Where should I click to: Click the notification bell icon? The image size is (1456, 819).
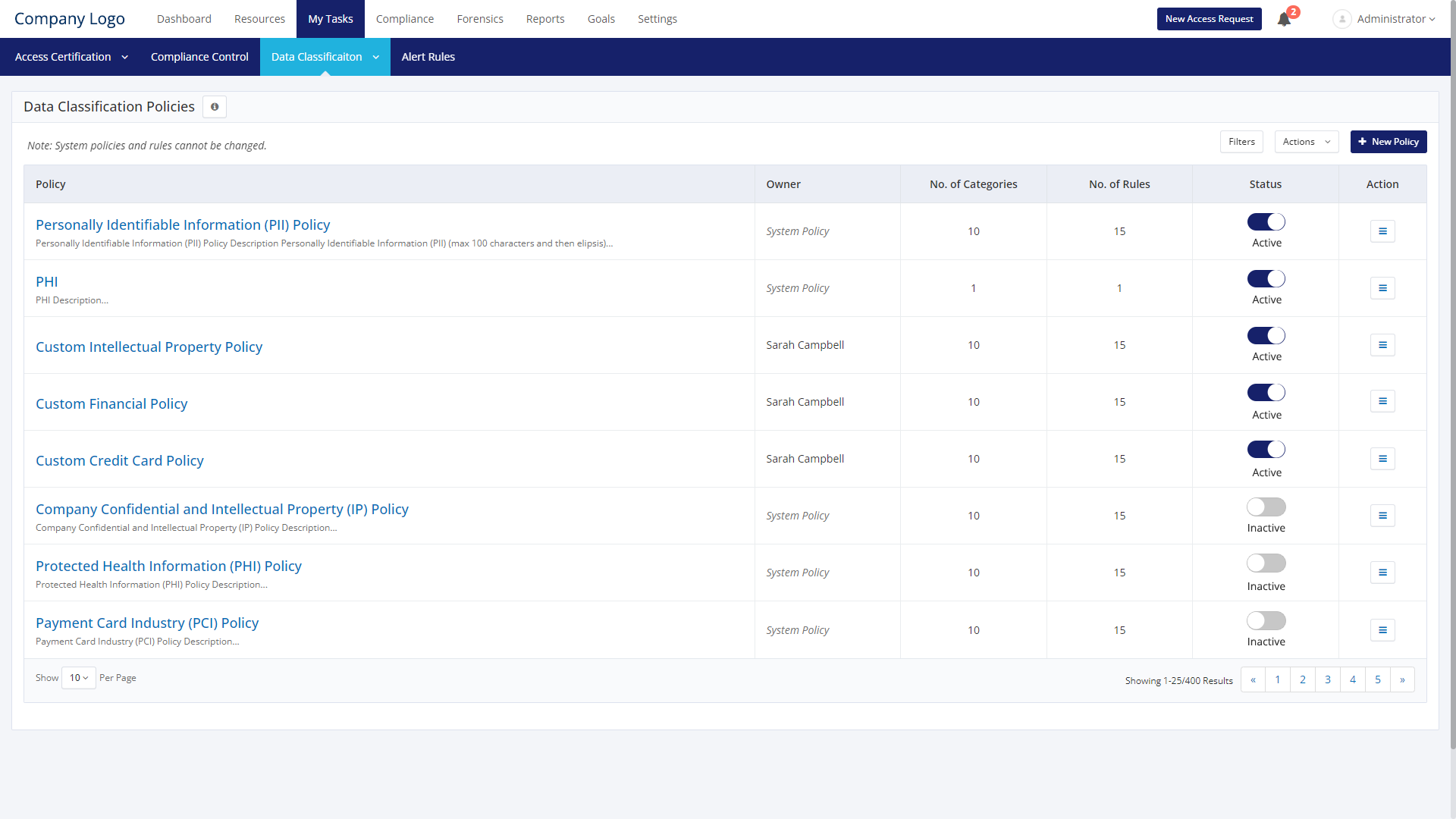tap(1284, 20)
